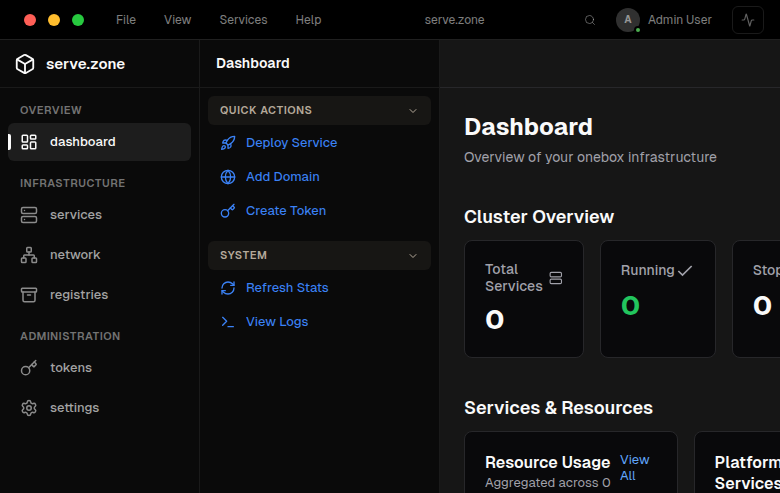Click the terminal prompt icon for View Logs

(x=228, y=322)
